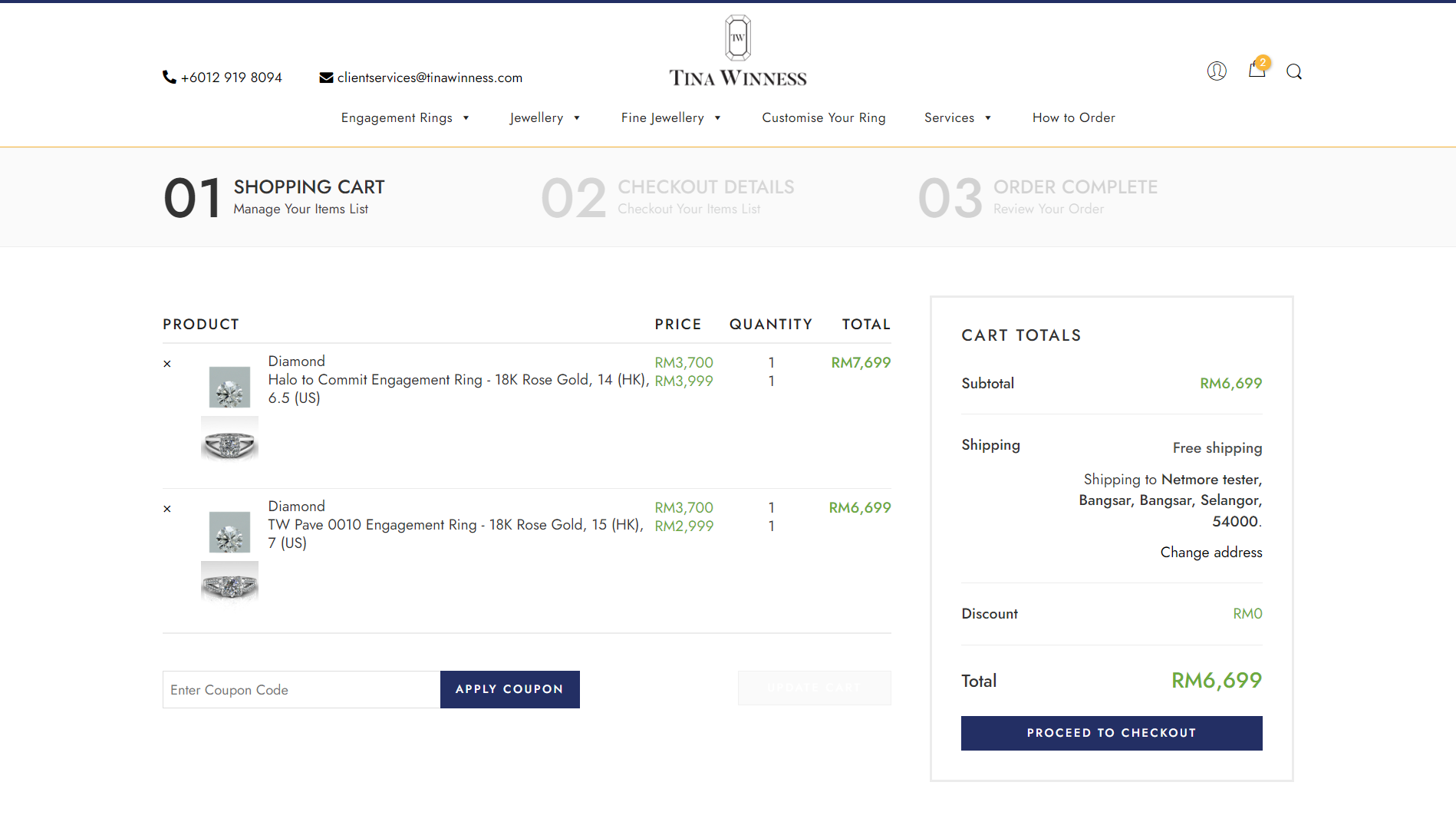Open the shopping bag cart icon
This screenshot has width=1456, height=835.
click(1257, 70)
